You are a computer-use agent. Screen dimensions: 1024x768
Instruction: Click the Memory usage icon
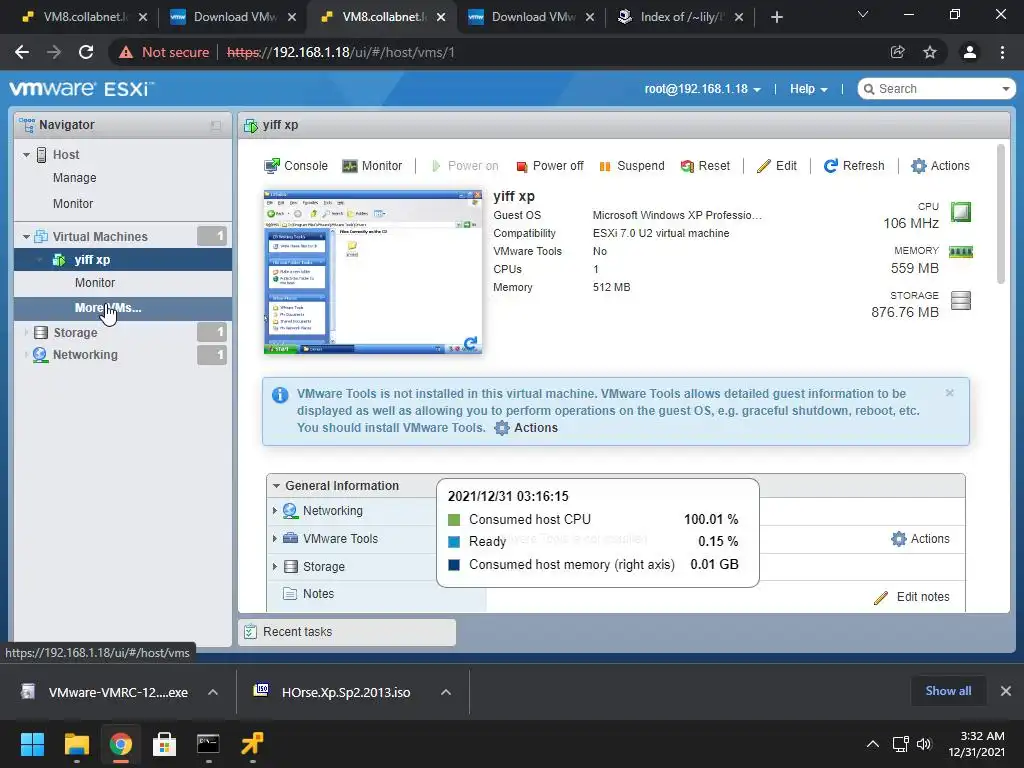(x=961, y=251)
